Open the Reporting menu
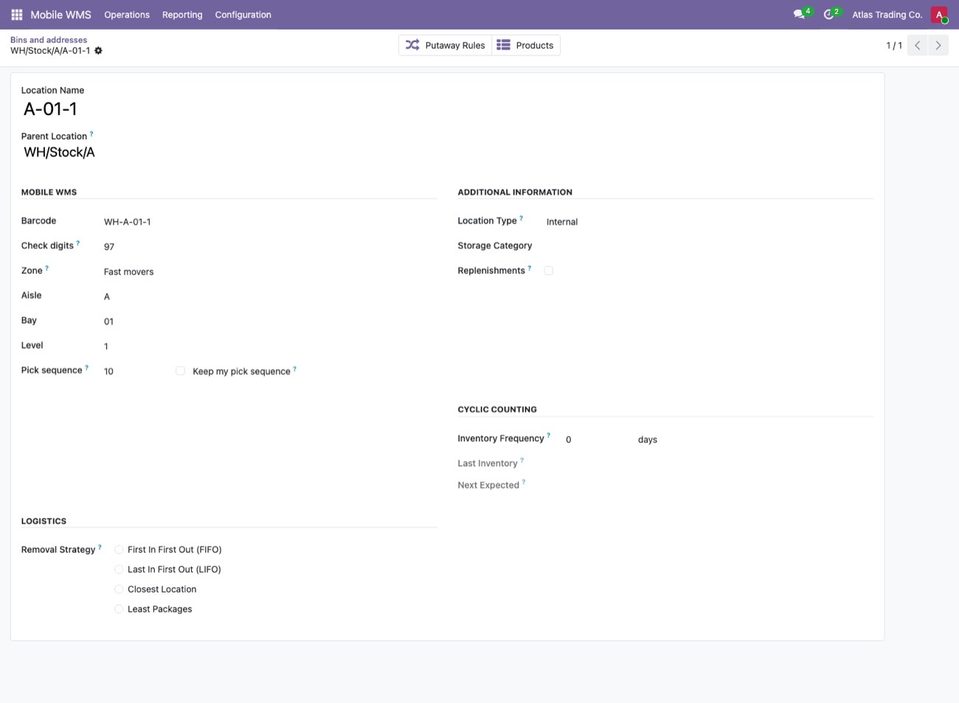Image resolution: width=959 pixels, height=703 pixels. 182,15
